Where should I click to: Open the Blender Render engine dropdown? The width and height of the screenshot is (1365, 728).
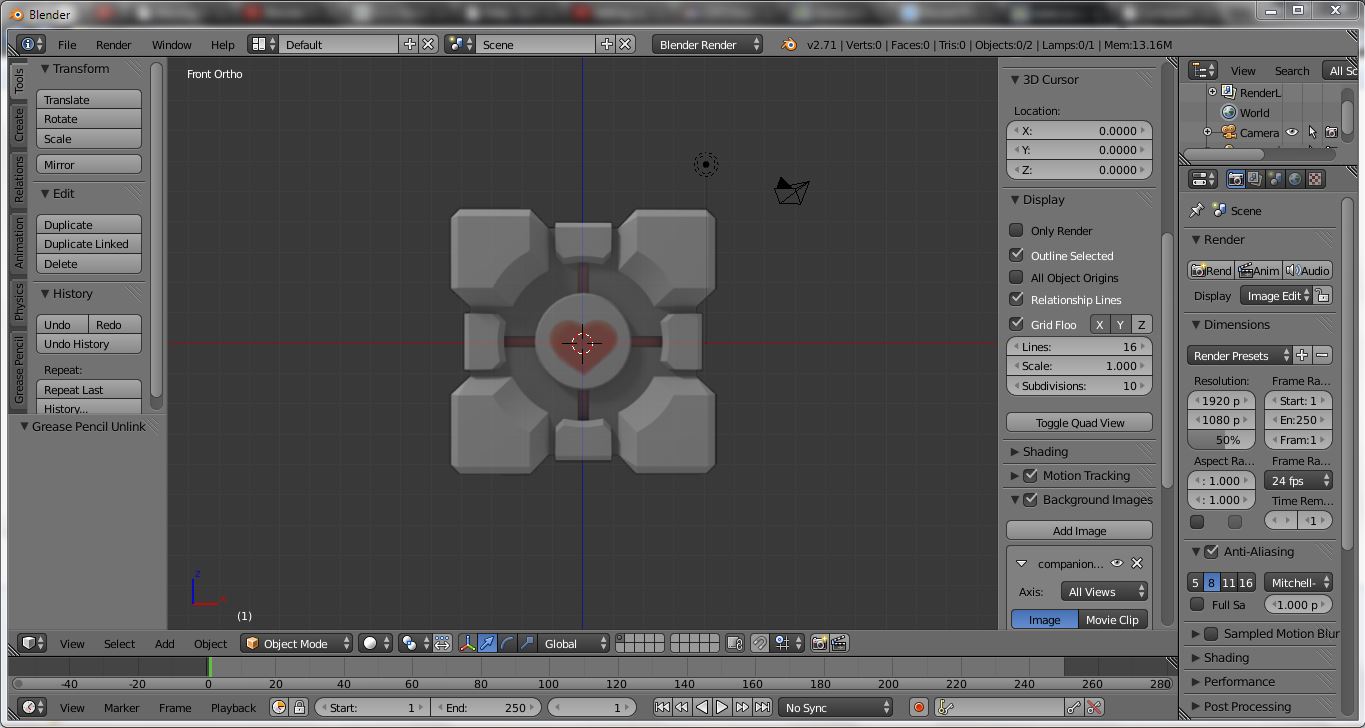tap(707, 44)
